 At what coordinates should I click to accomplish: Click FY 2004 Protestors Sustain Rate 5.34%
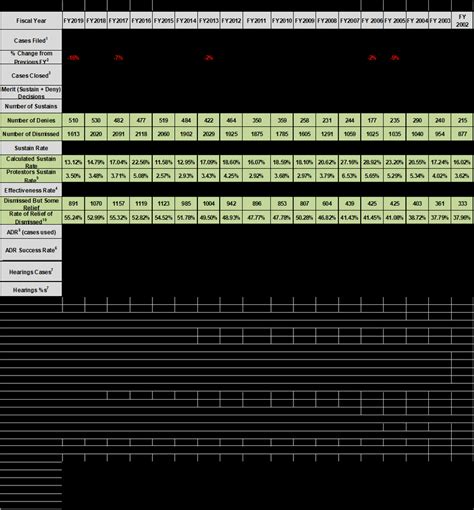pyautogui.click(x=417, y=176)
